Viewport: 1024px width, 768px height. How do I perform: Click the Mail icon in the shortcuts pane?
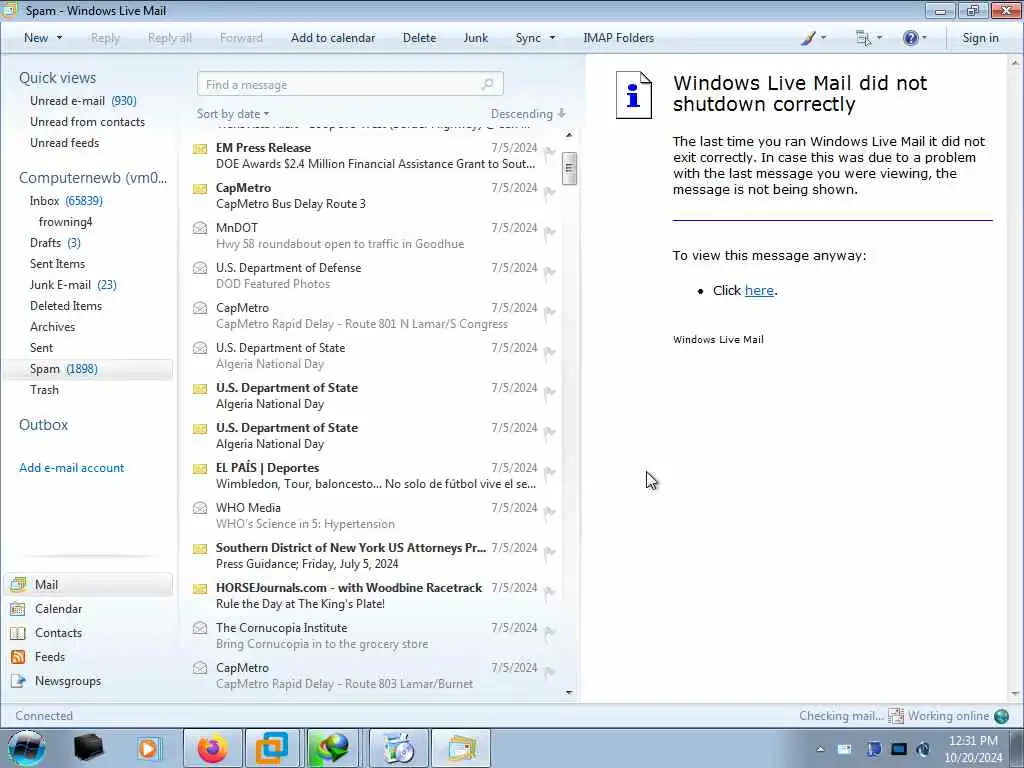pyautogui.click(x=18, y=584)
